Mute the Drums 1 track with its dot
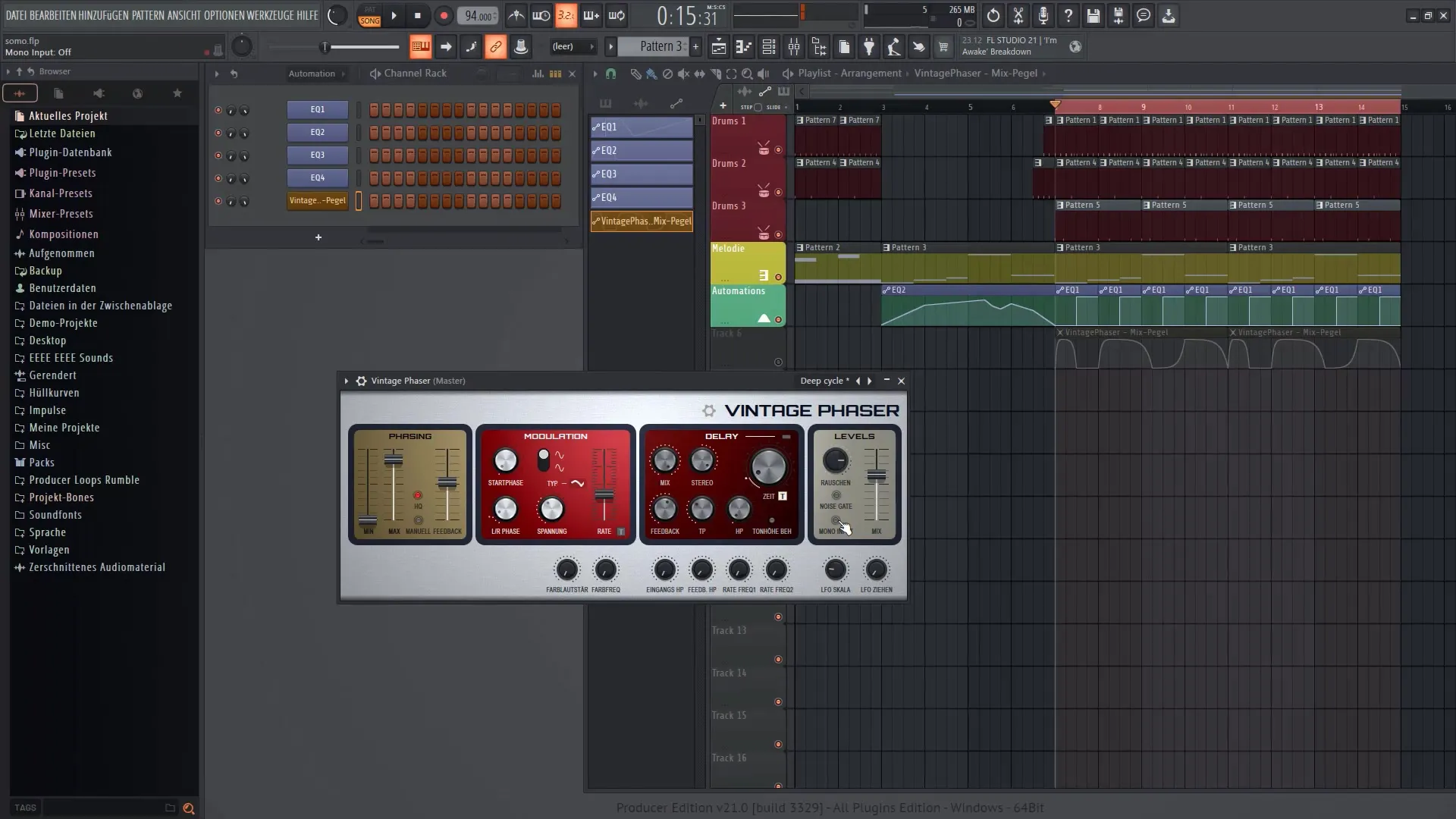This screenshot has height=819, width=1456. point(778,149)
